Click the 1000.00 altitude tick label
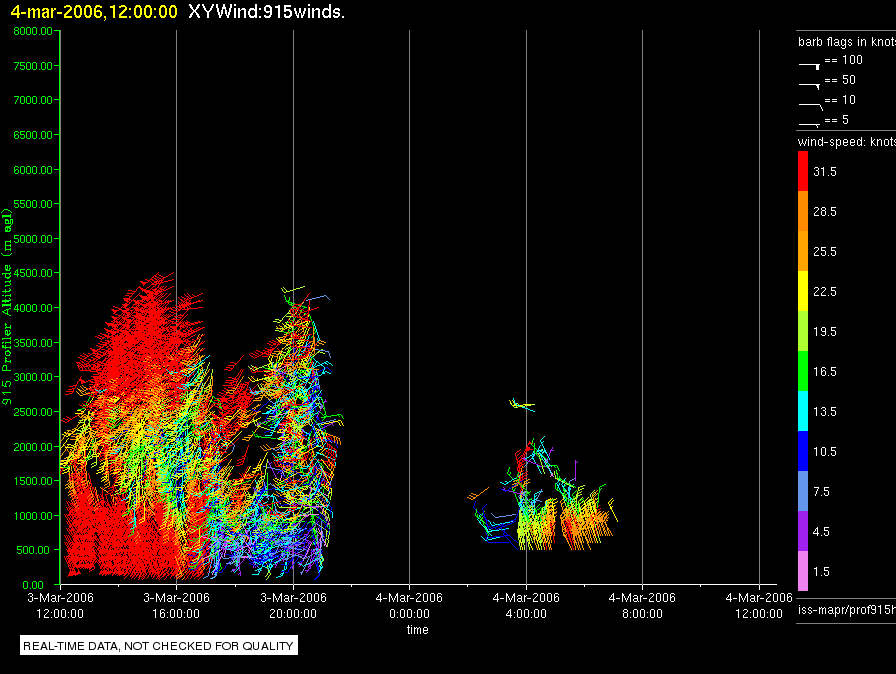Image resolution: width=896 pixels, height=674 pixels. 33,516
